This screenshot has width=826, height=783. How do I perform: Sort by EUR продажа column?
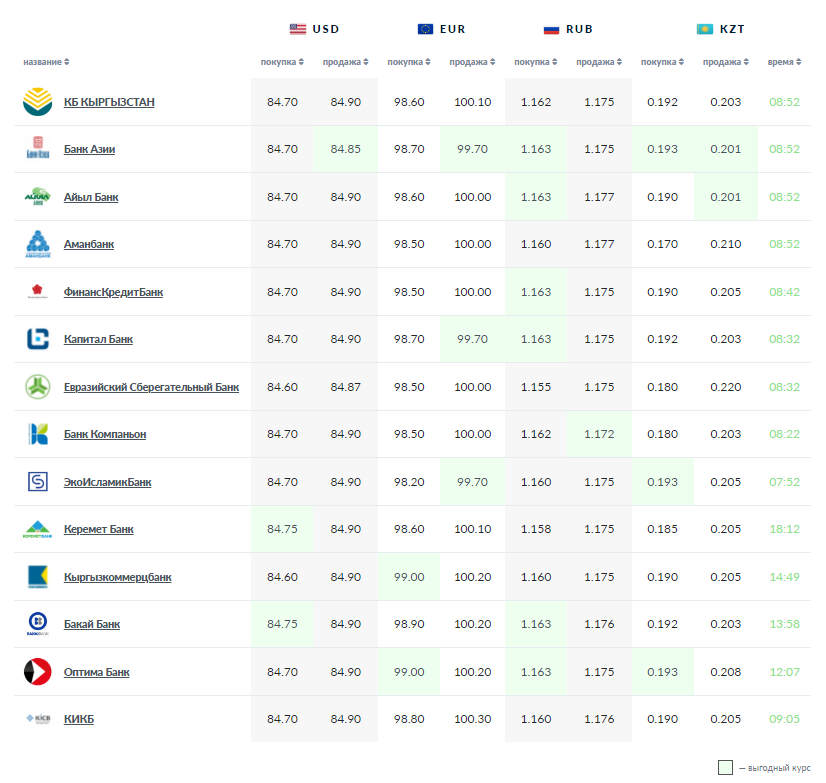(472, 62)
